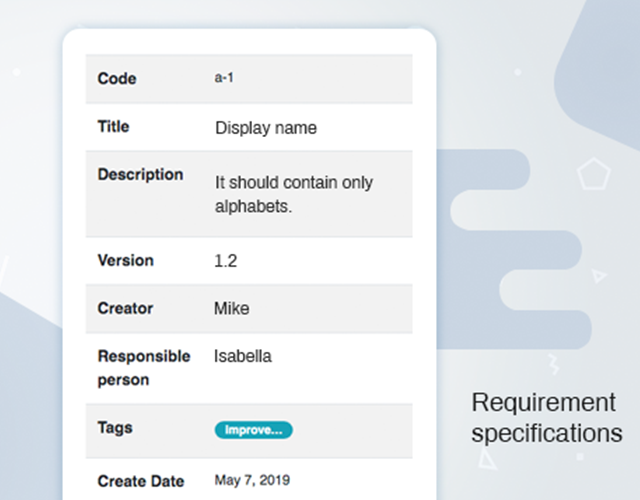Click the May 7, 2019 create date
Image resolution: width=640 pixels, height=500 pixels.
coord(252,480)
